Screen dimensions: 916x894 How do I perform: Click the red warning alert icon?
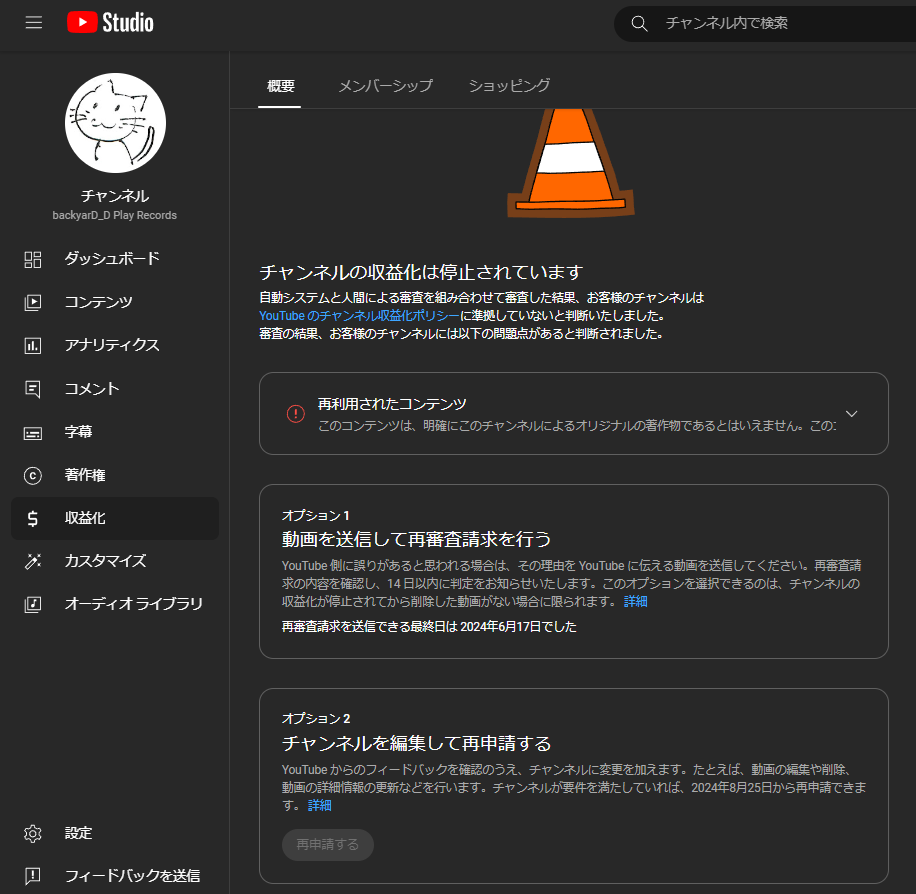click(296, 414)
